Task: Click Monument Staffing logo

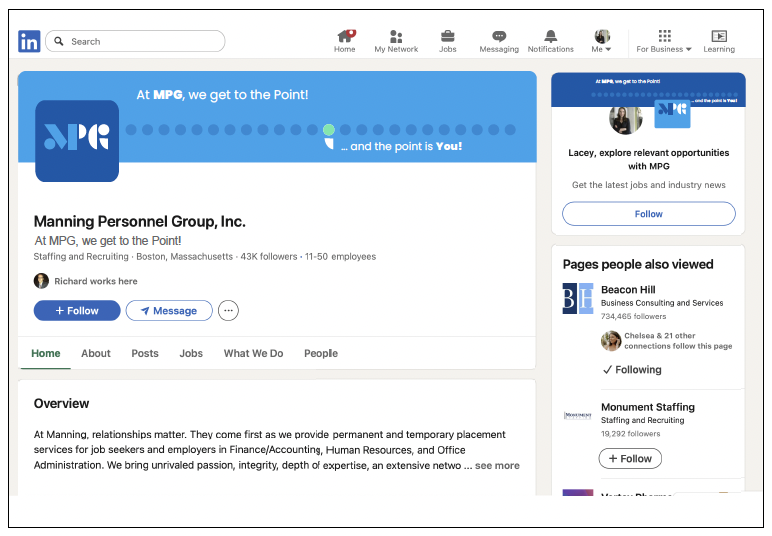Action: (x=578, y=415)
